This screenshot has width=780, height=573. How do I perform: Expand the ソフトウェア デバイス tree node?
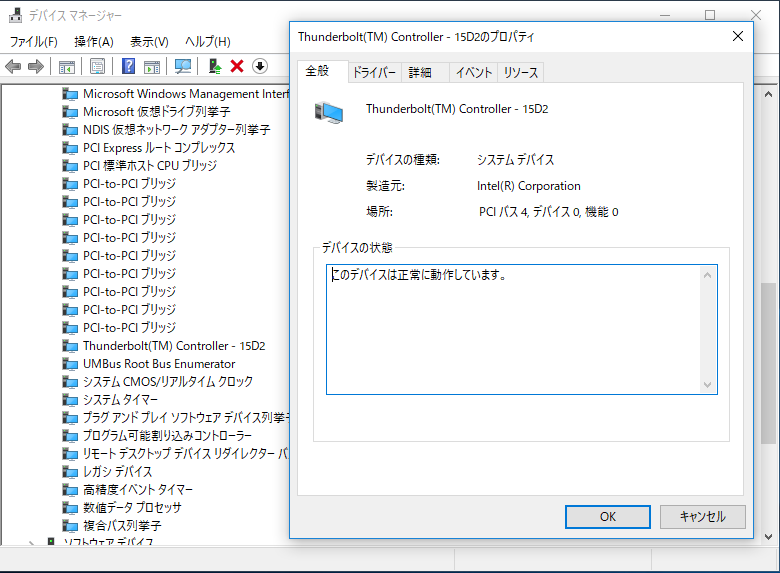(x=31, y=542)
